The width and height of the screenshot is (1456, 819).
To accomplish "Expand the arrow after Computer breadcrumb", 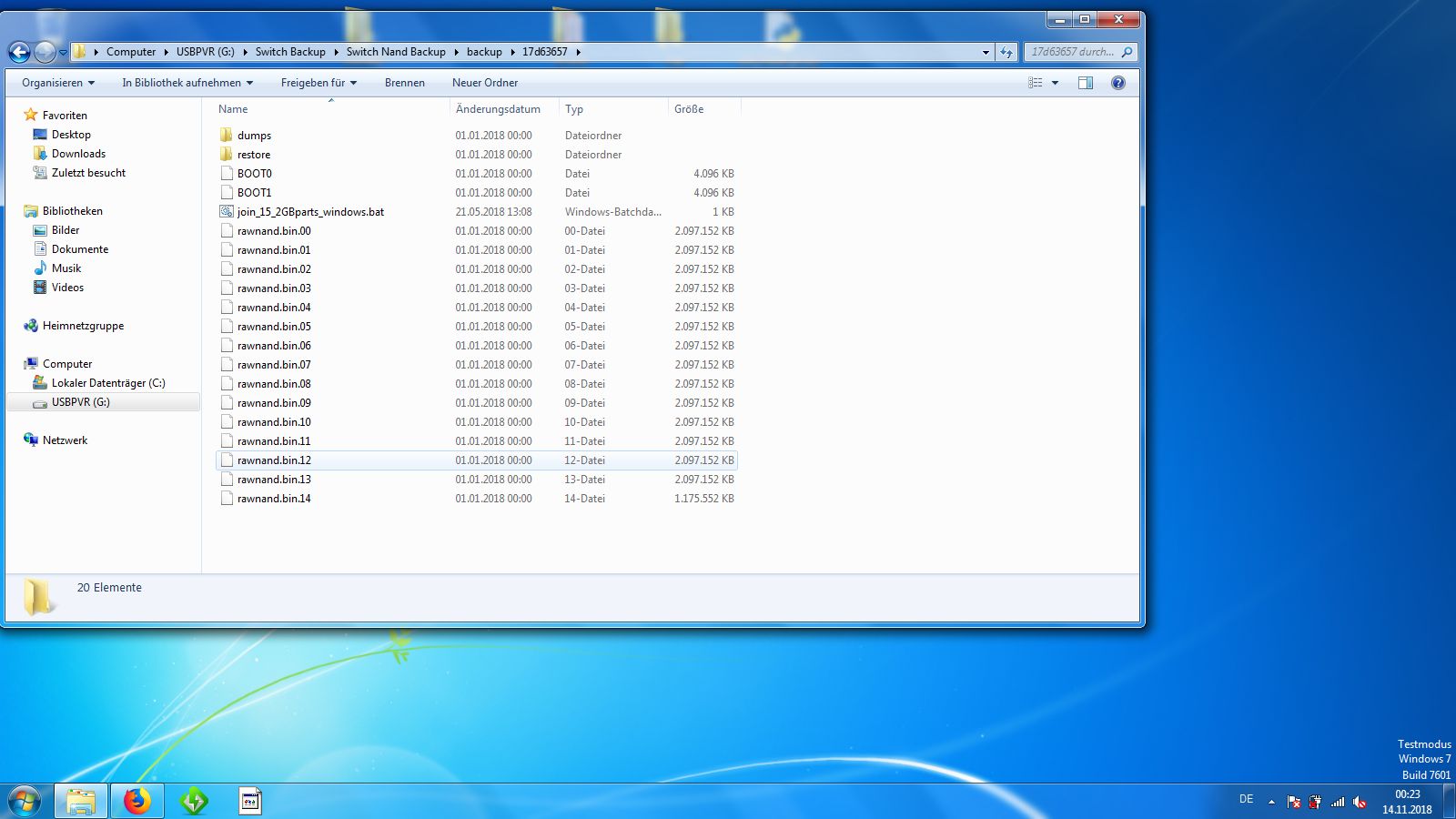I will tap(167, 52).
